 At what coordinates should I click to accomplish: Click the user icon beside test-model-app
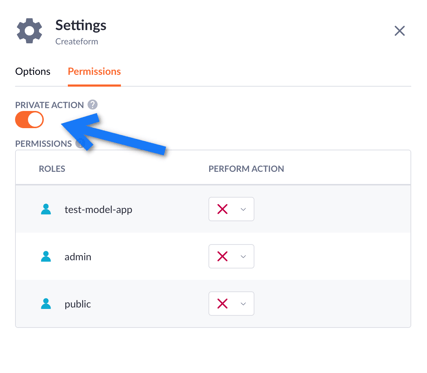coord(46,209)
